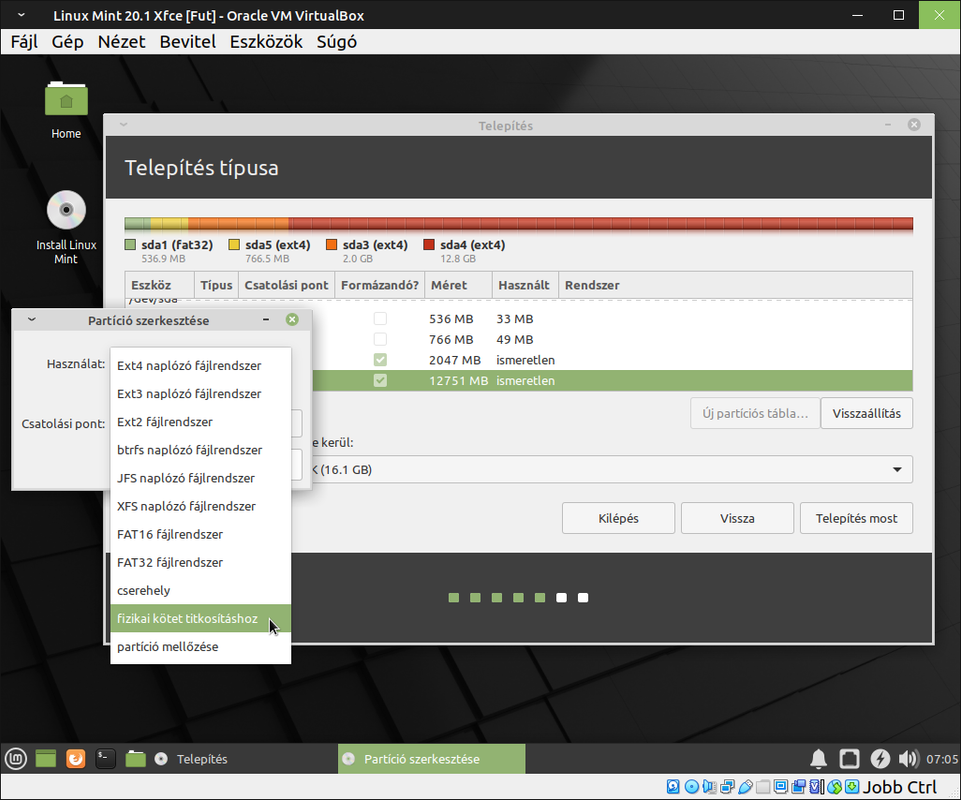The width and height of the screenshot is (961, 800).
Task: Click the sda4 red legend swatch
Action: click(x=428, y=245)
